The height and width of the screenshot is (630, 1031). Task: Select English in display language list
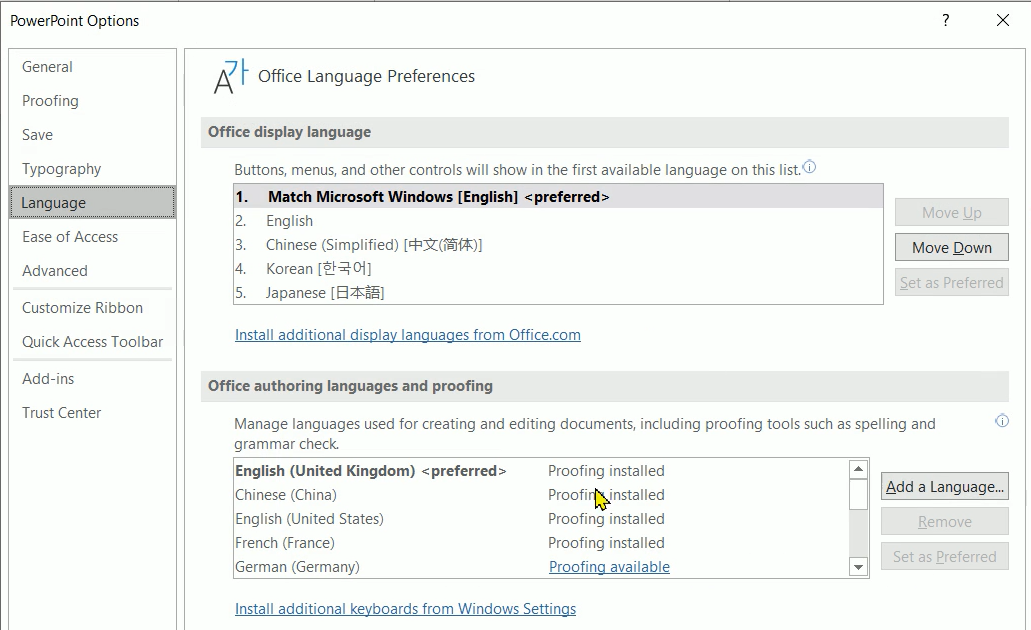[558, 221]
